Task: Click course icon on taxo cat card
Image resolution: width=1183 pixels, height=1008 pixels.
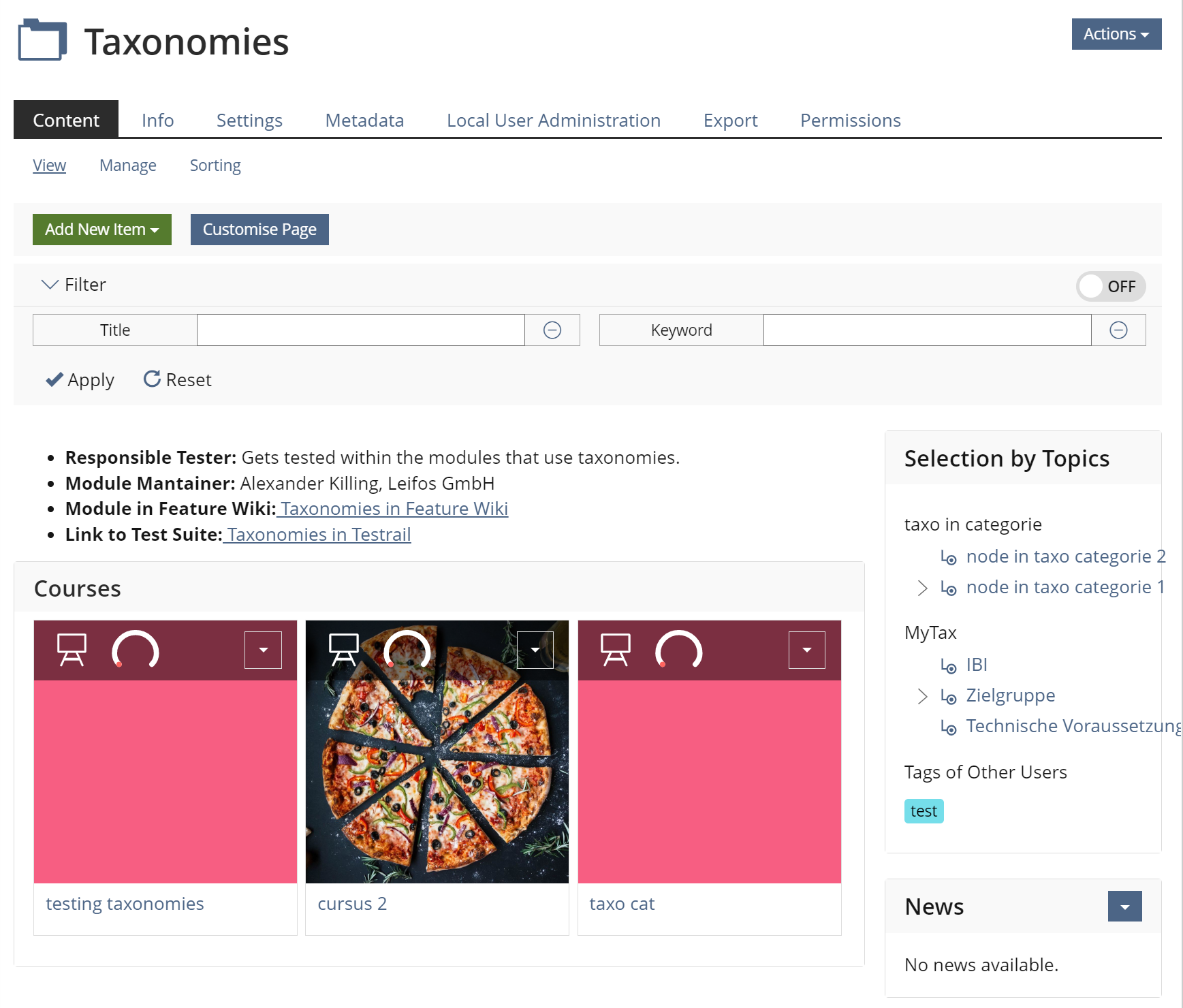Action: coord(615,650)
